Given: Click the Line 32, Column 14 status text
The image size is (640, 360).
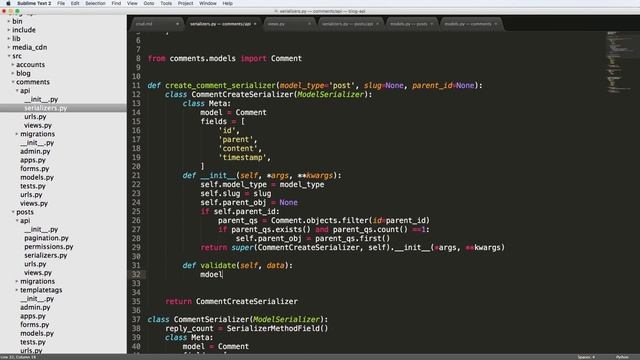Looking at the screenshot, I should tap(18, 357).
